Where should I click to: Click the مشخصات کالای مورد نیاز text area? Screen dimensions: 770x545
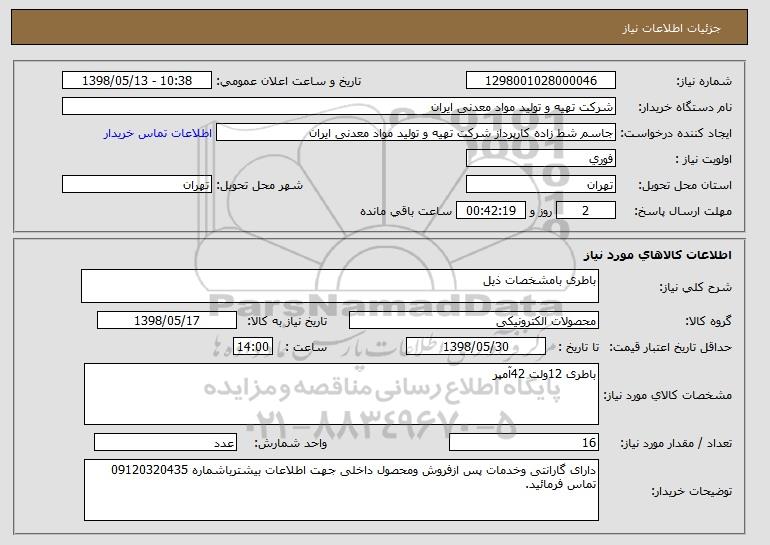pyautogui.click(x=341, y=394)
